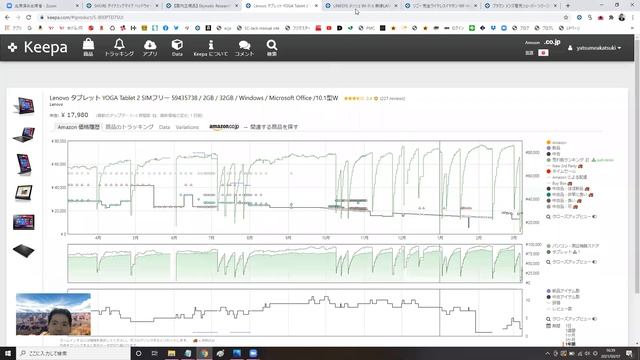The image size is (640, 360).
Task: Select the second product thumbnail image
Action: [24, 135]
